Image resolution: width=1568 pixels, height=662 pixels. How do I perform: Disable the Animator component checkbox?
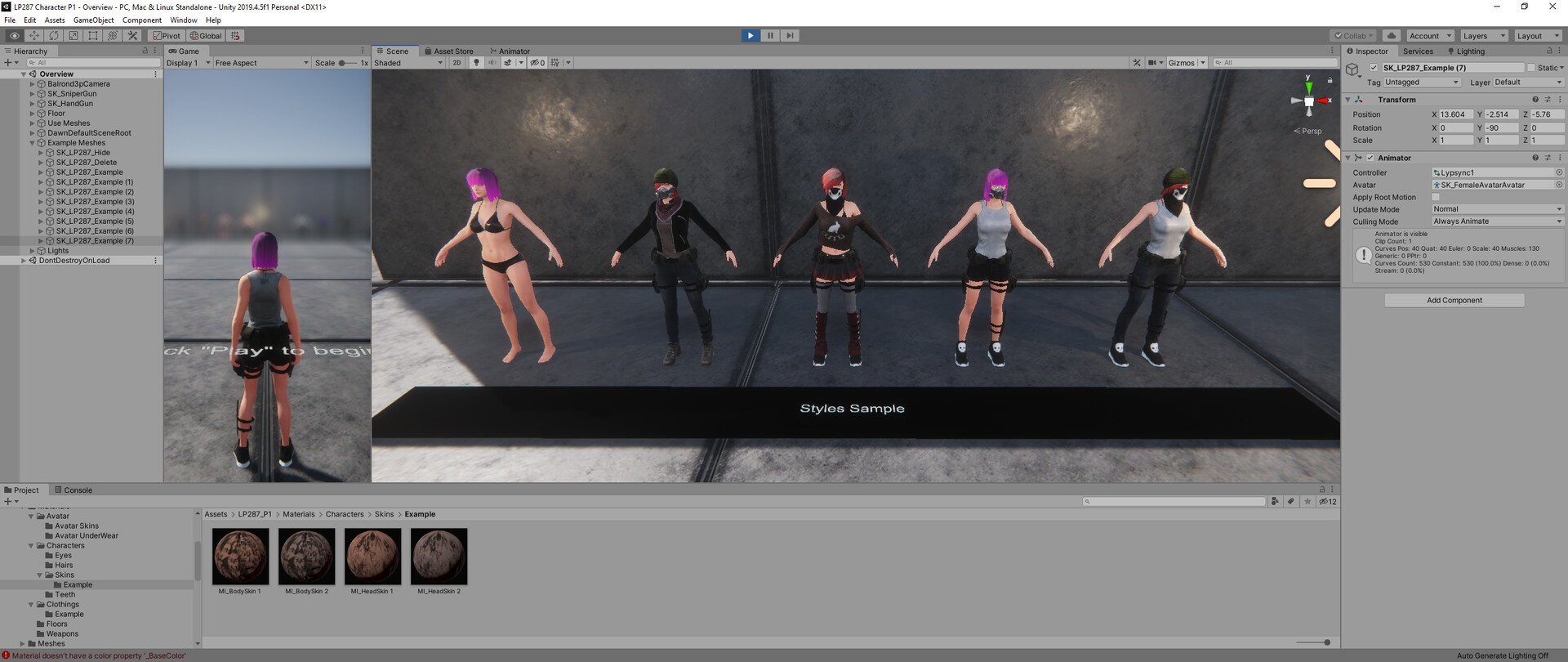(x=1370, y=158)
